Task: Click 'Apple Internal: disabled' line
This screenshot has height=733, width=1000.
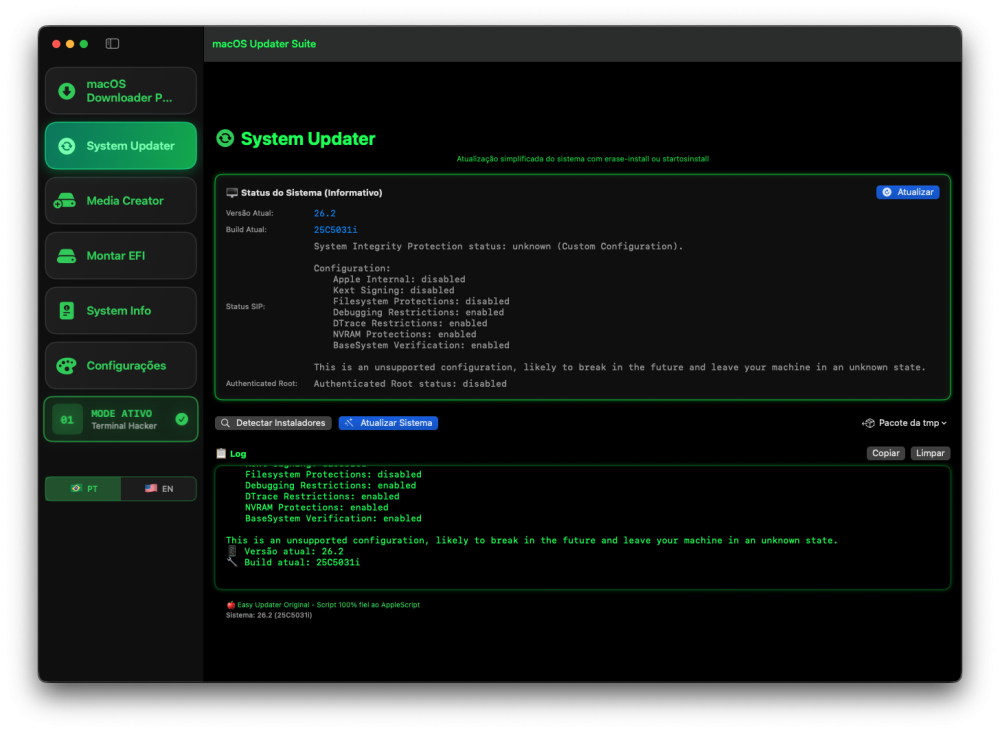Action: [399, 279]
